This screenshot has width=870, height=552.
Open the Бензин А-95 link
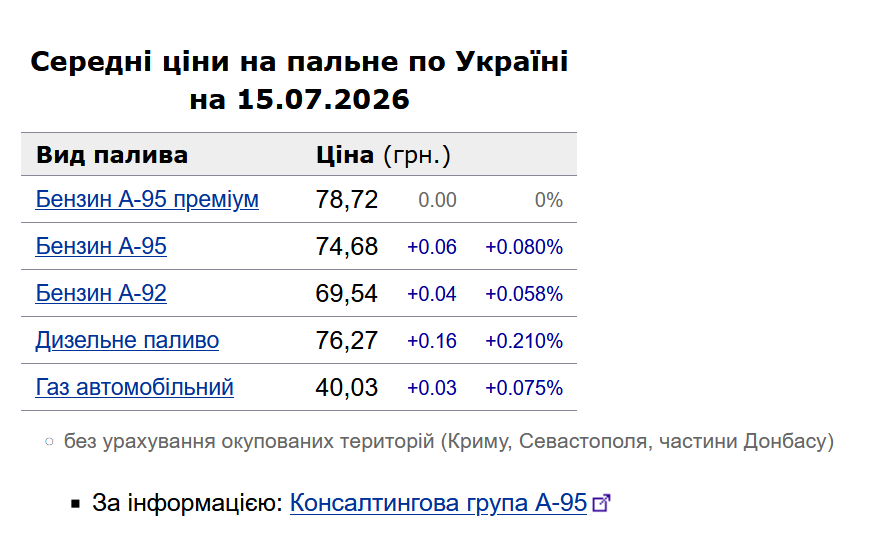point(101,246)
